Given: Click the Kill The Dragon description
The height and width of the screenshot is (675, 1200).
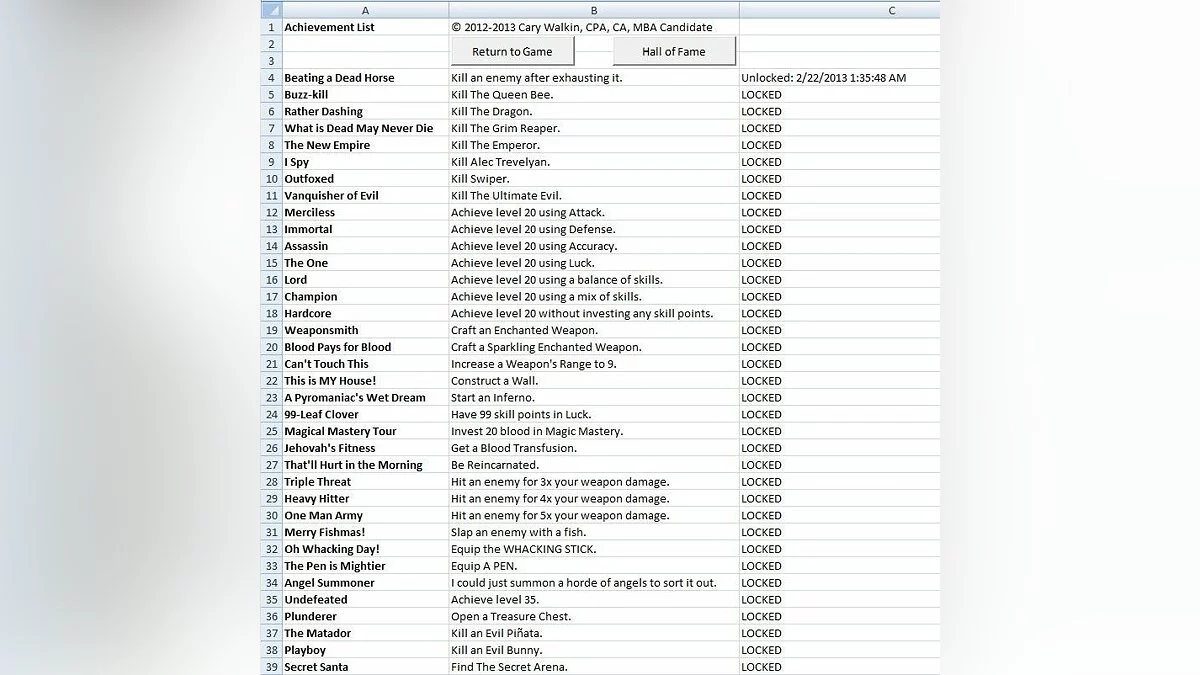Looking at the screenshot, I should pyautogui.click(x=594, y=112).
